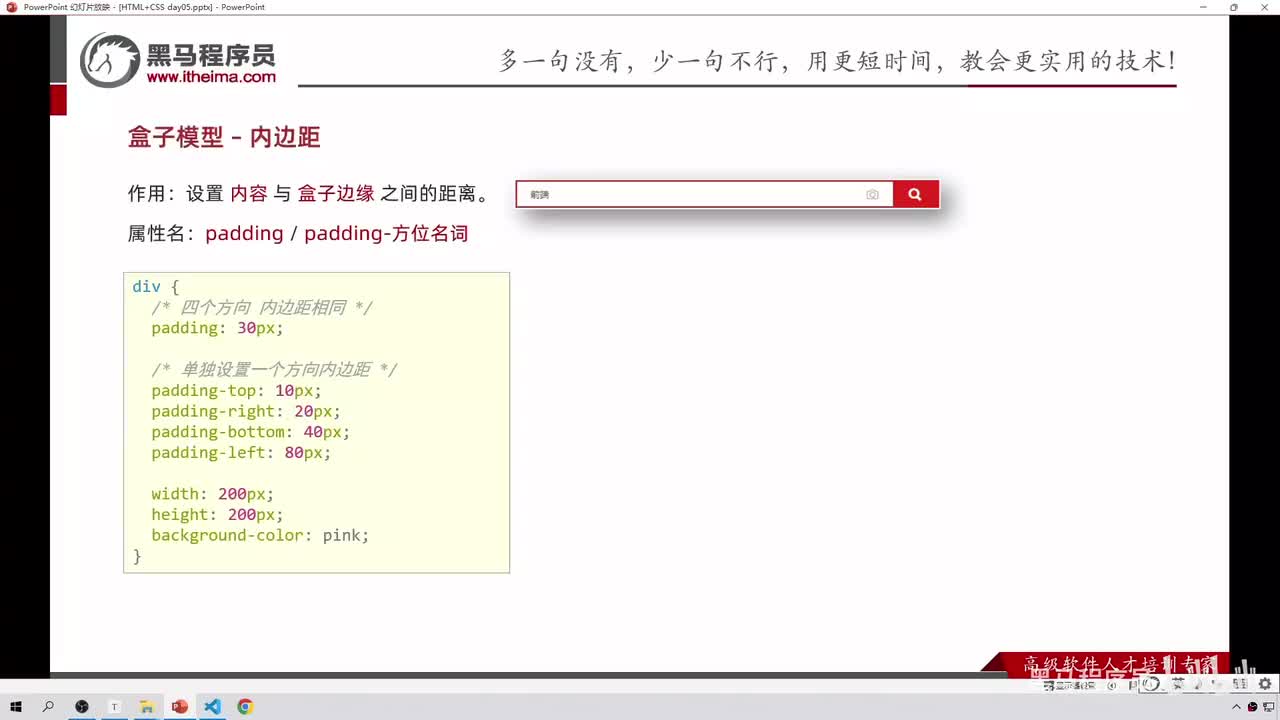Click the comment 四个方向 内边距相同

[261, 308]
